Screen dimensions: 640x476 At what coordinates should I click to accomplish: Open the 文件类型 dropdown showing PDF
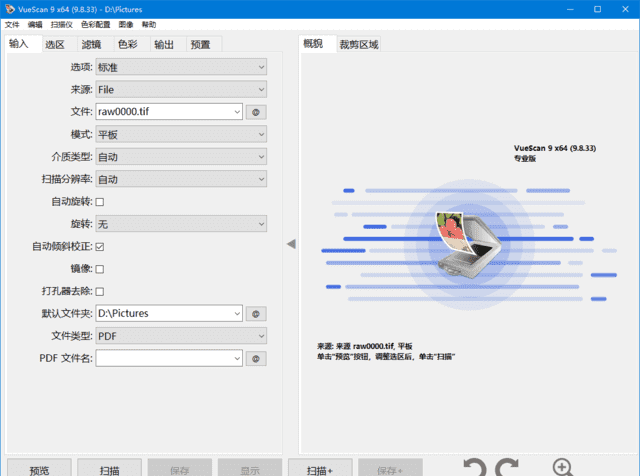(181, 336)
